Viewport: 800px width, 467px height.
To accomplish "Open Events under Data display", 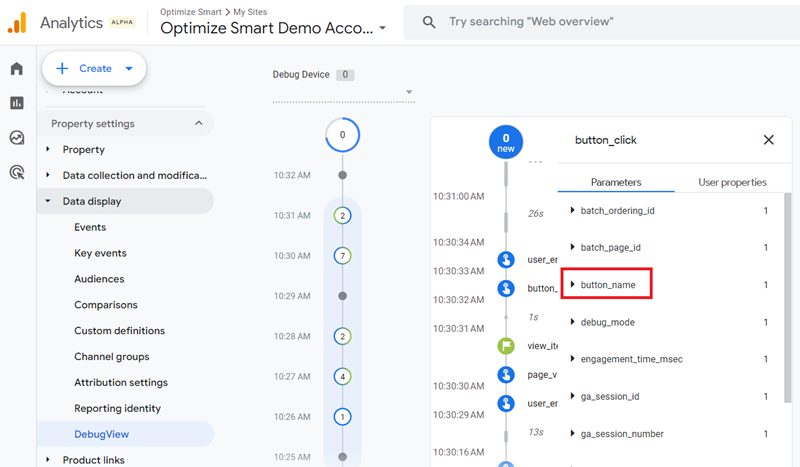I will pos(90,227).
